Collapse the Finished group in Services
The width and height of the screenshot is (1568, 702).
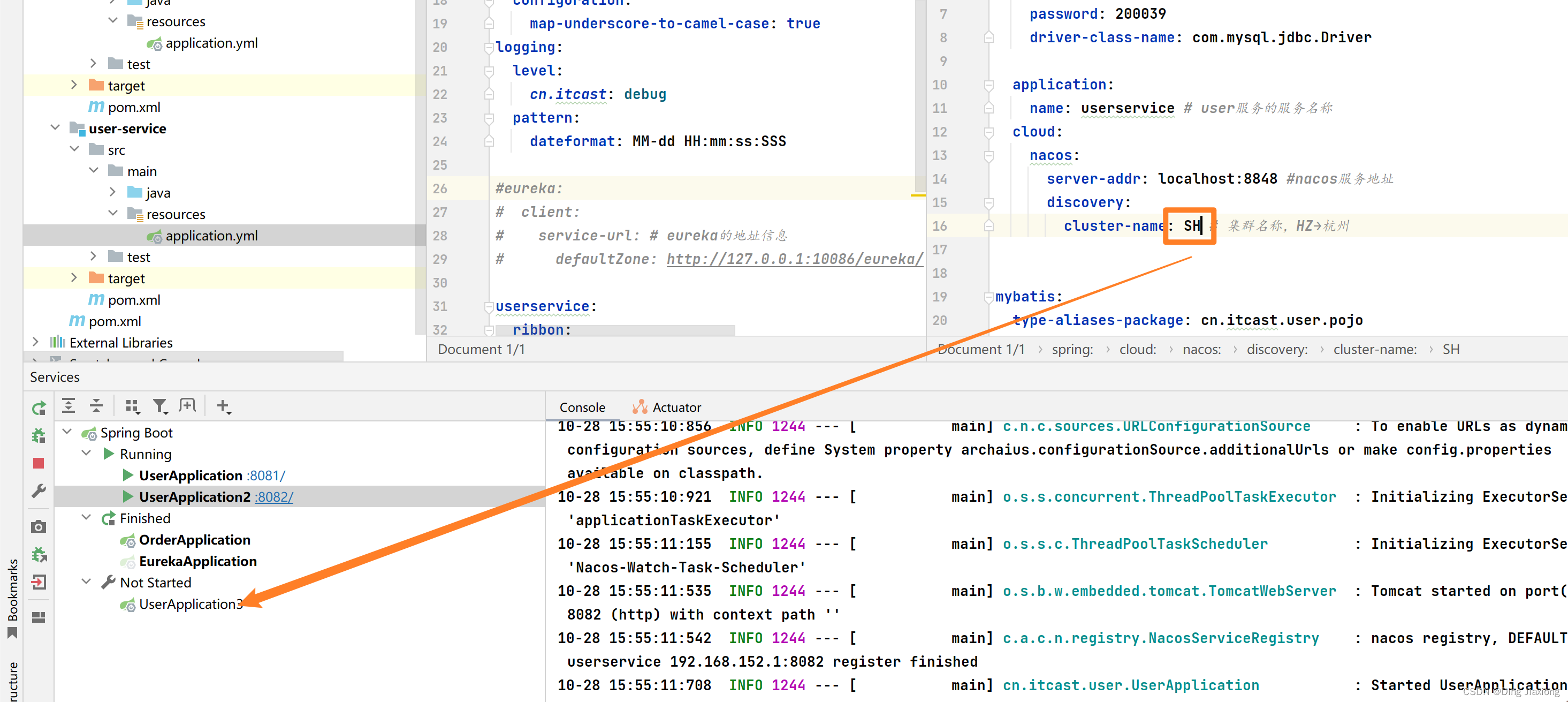click(x=87, y=518)
